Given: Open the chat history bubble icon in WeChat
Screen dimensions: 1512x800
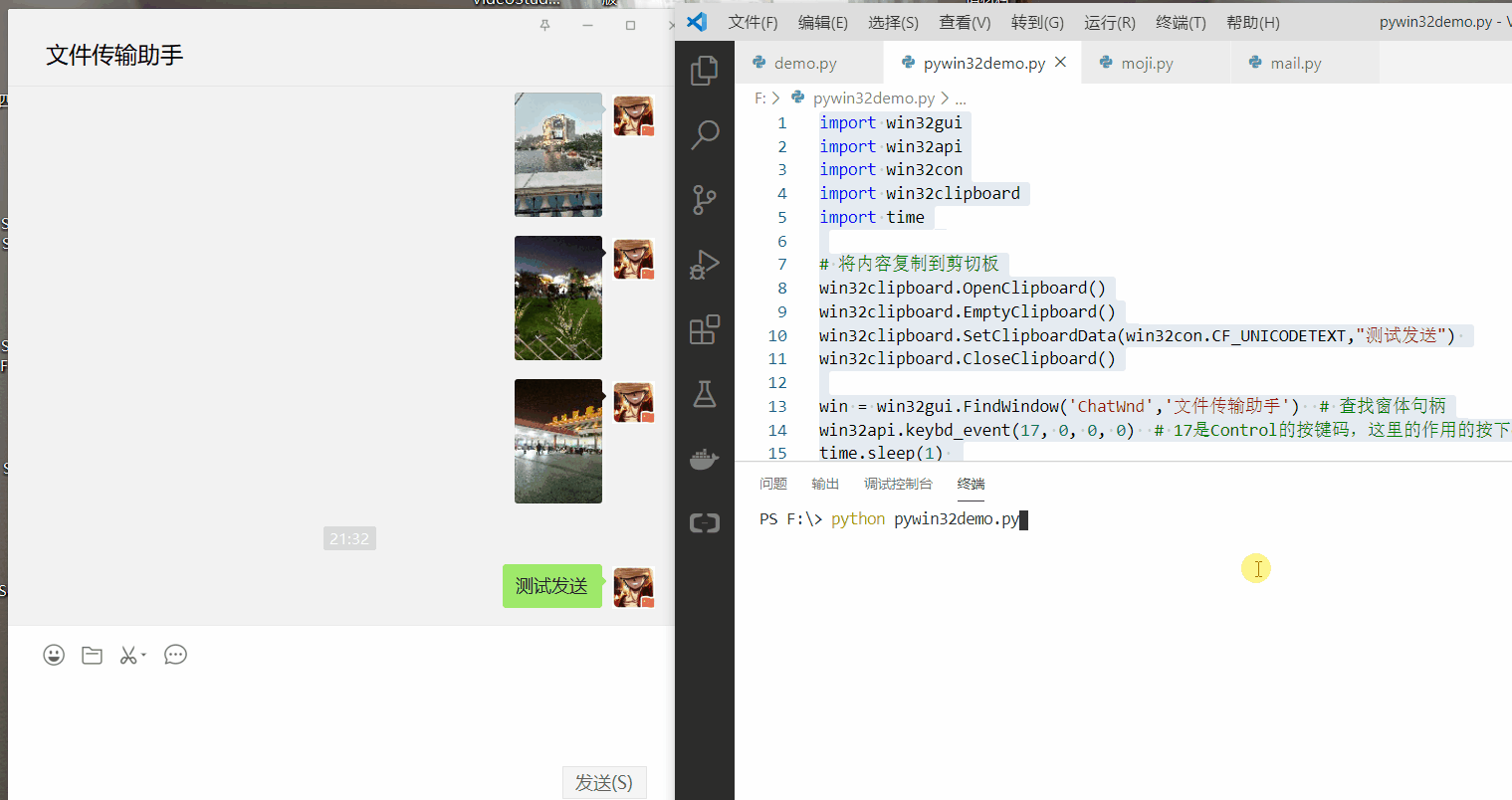Looking at the screenshot, I should click(175, 655).
